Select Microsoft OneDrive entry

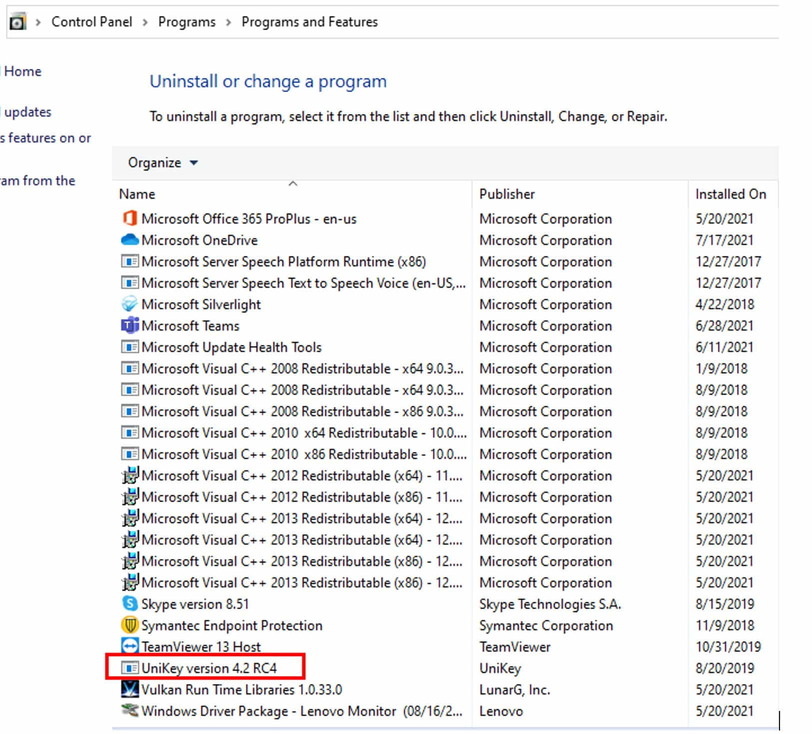pyautogui.click(x=199, y=240)
